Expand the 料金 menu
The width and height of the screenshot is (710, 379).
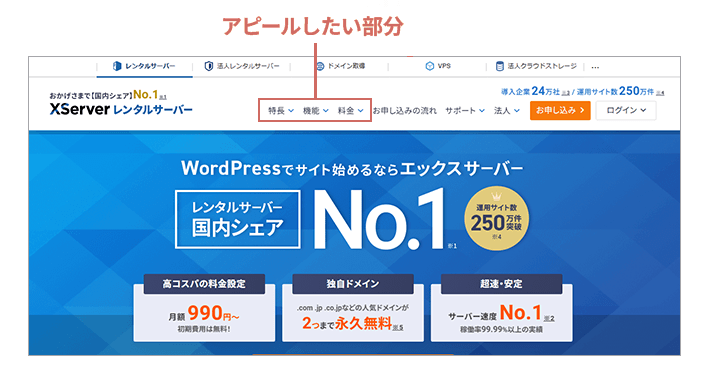(350, 110)
